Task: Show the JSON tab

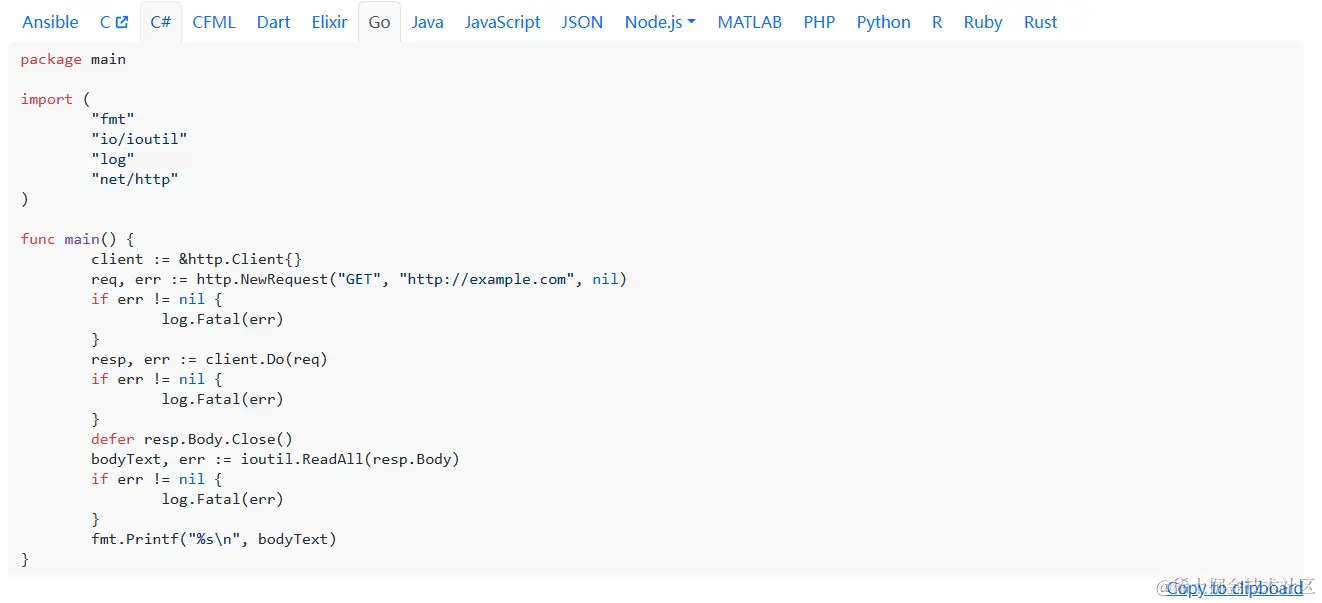Action: (582, 22)
